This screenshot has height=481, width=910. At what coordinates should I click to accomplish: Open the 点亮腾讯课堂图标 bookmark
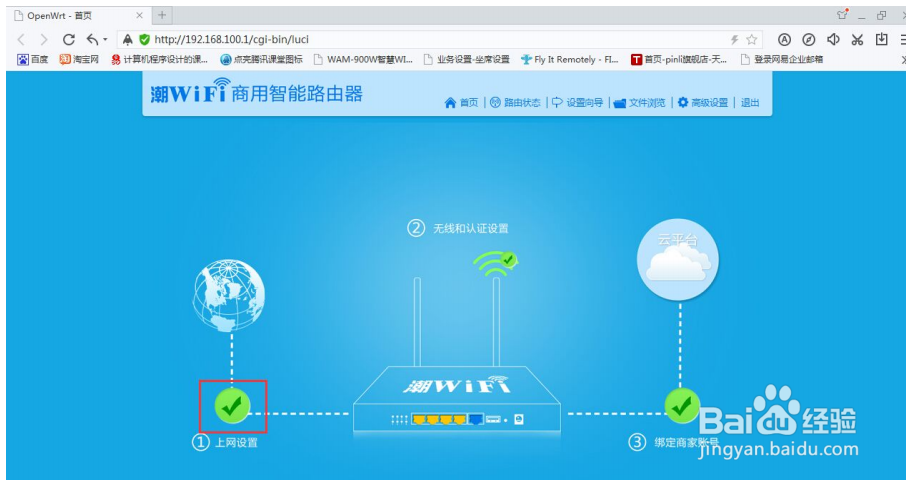[x=261, y=59]
